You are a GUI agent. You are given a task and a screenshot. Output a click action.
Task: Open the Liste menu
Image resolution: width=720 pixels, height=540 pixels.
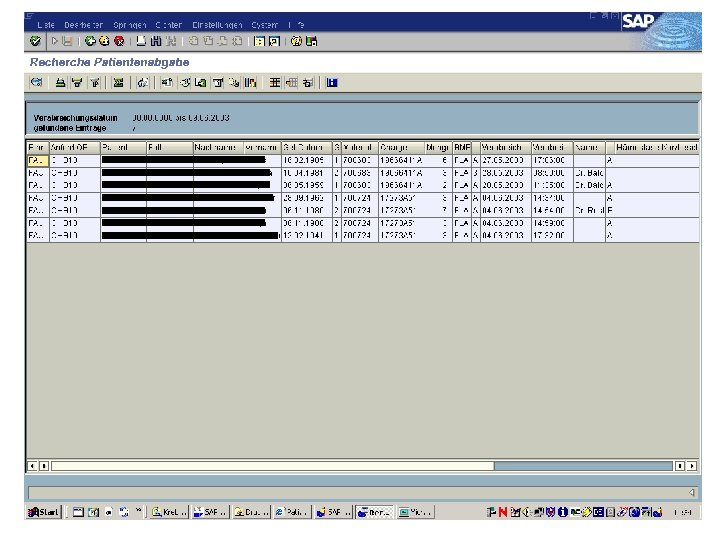[46, 25]
